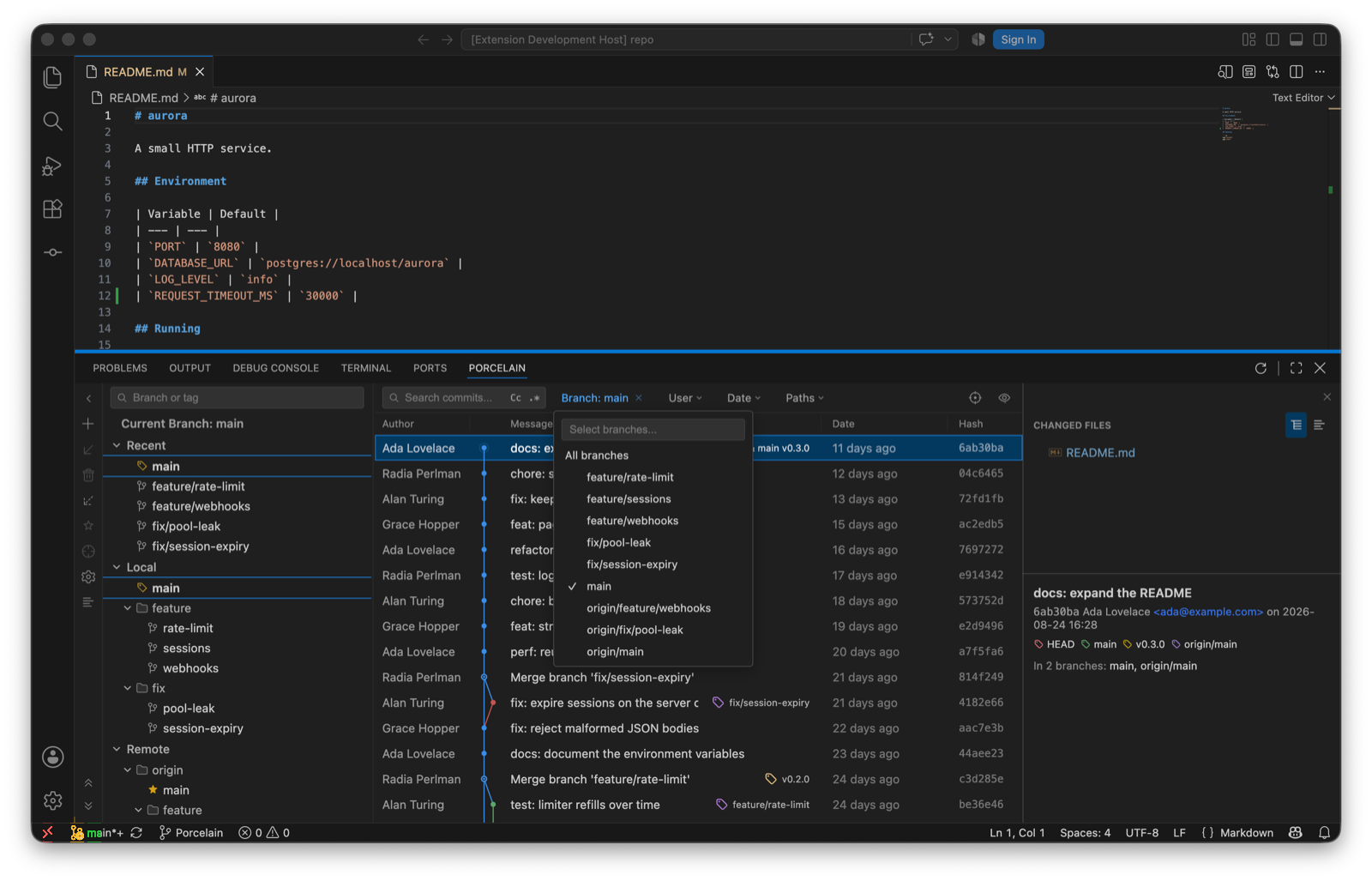
Task: Open the preview icon in editor toolbar
Action: pos(1249,72)
